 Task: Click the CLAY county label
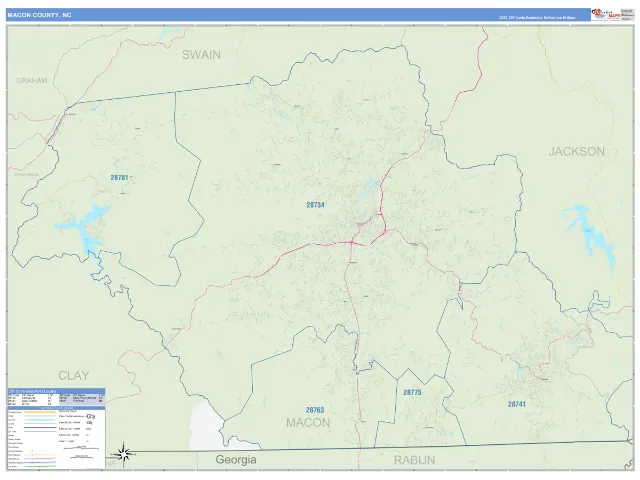[x=73, y=376]
